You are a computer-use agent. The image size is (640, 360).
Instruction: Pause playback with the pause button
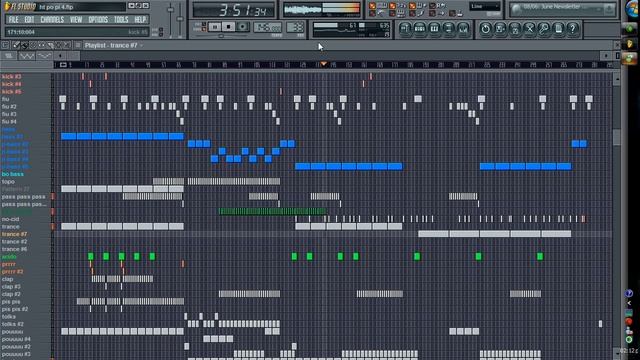click(x=214, y=27)
